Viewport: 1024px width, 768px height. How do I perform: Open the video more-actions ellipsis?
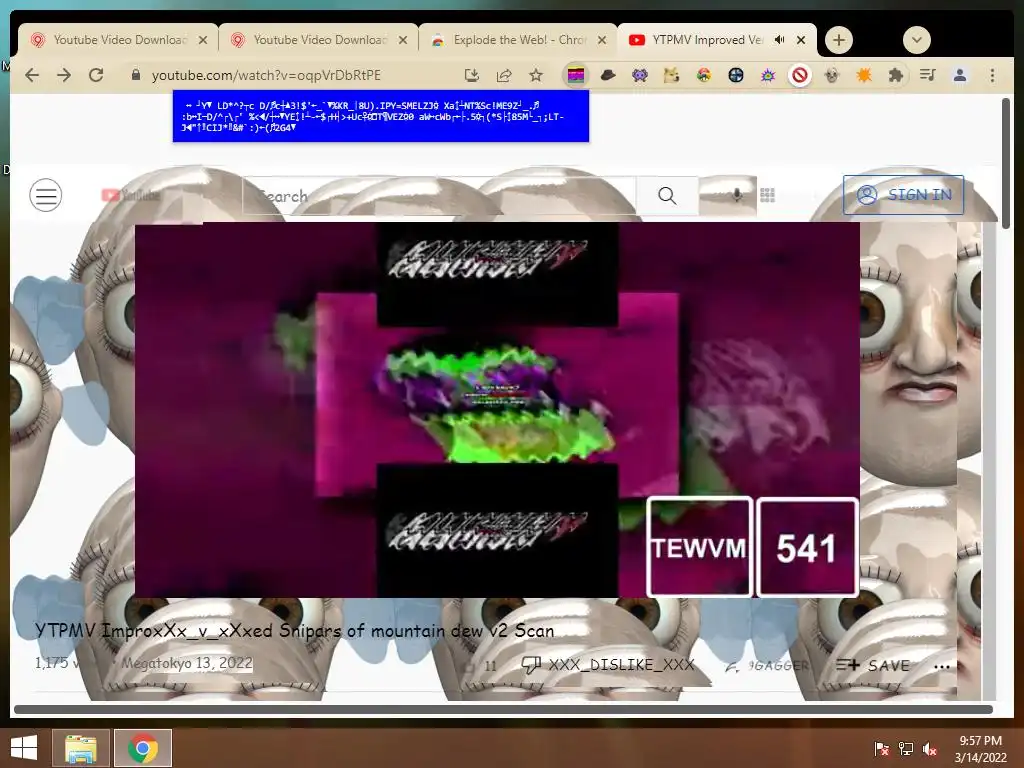tap(942, 666)
